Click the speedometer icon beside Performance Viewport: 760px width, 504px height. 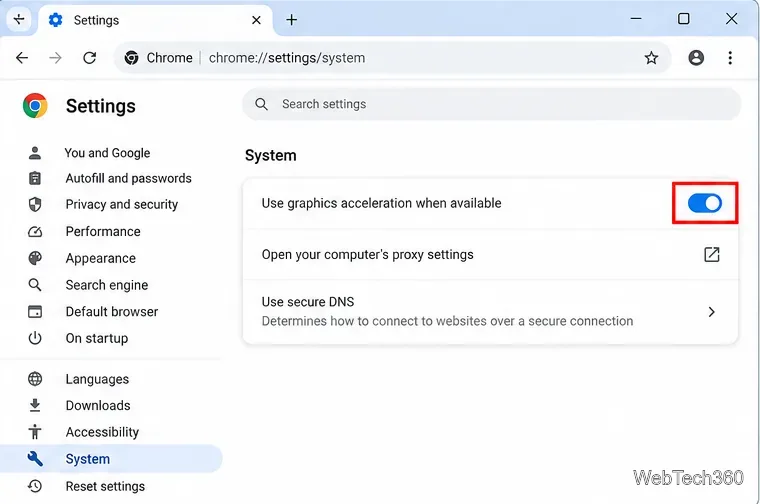click(x=35, y=232)
